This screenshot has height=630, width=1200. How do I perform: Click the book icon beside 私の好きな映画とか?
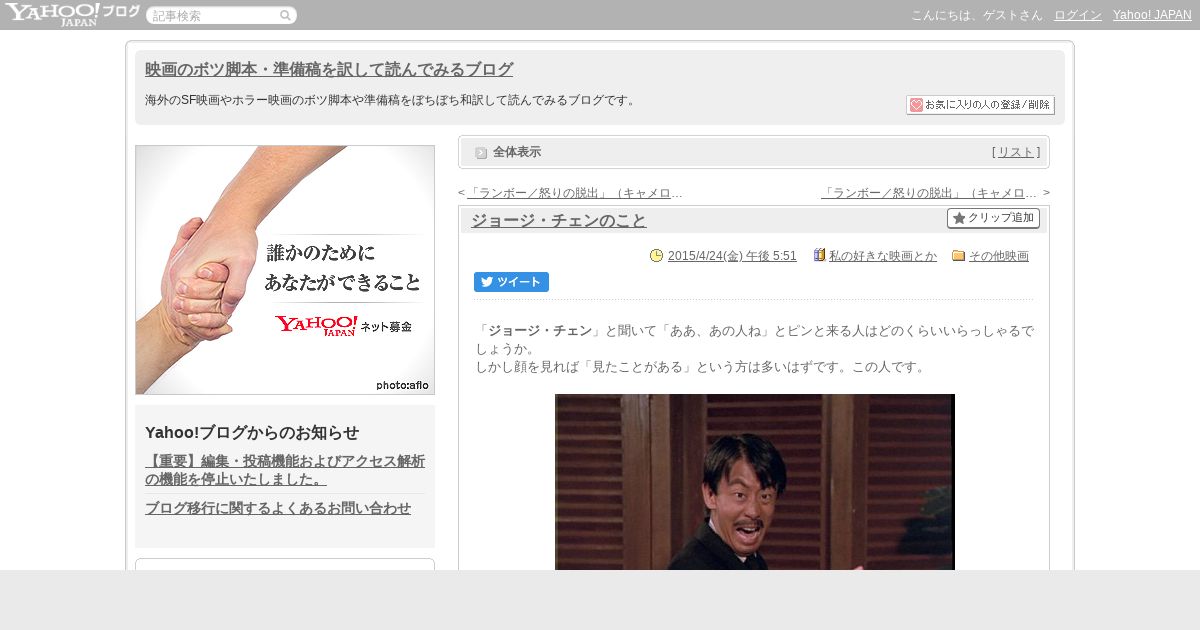pyautogui.click(x=820, y=255)
